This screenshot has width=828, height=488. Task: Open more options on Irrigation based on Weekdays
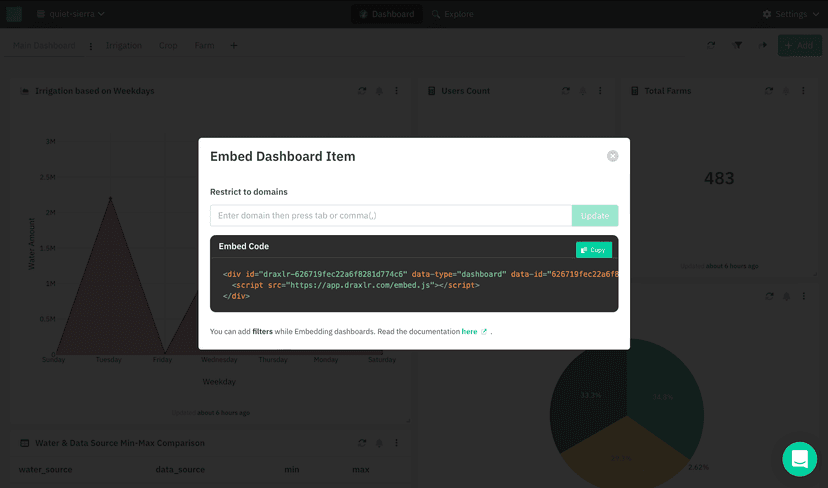point(397,91)
